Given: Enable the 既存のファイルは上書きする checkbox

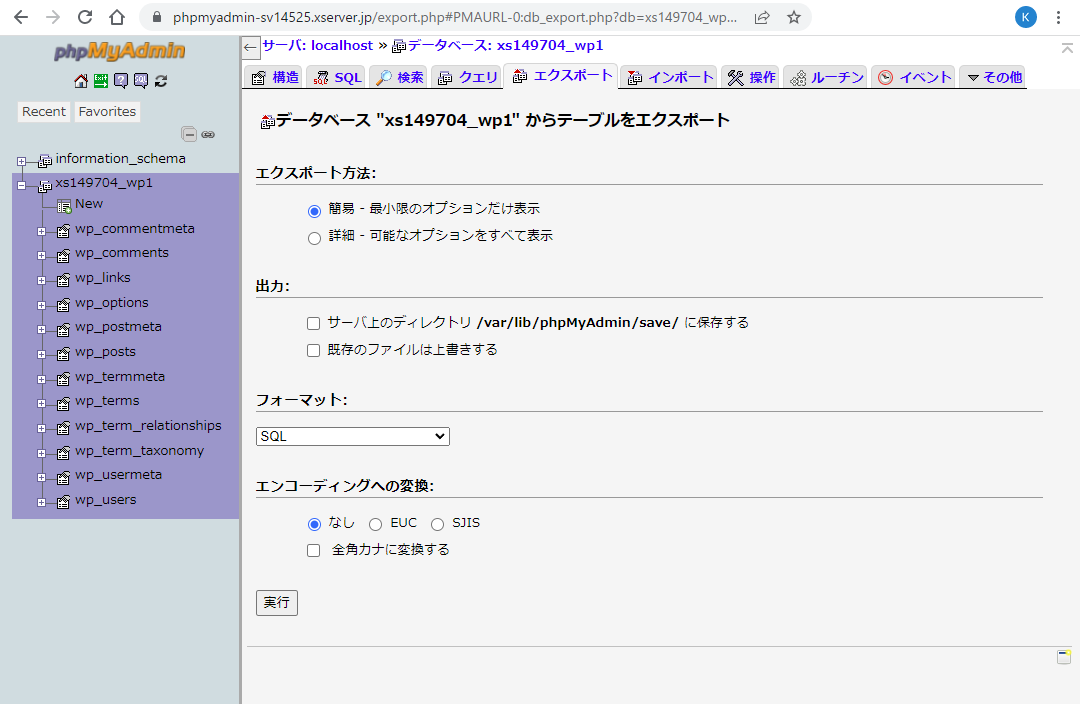Looking at the screenshot, I should [314, 350].
